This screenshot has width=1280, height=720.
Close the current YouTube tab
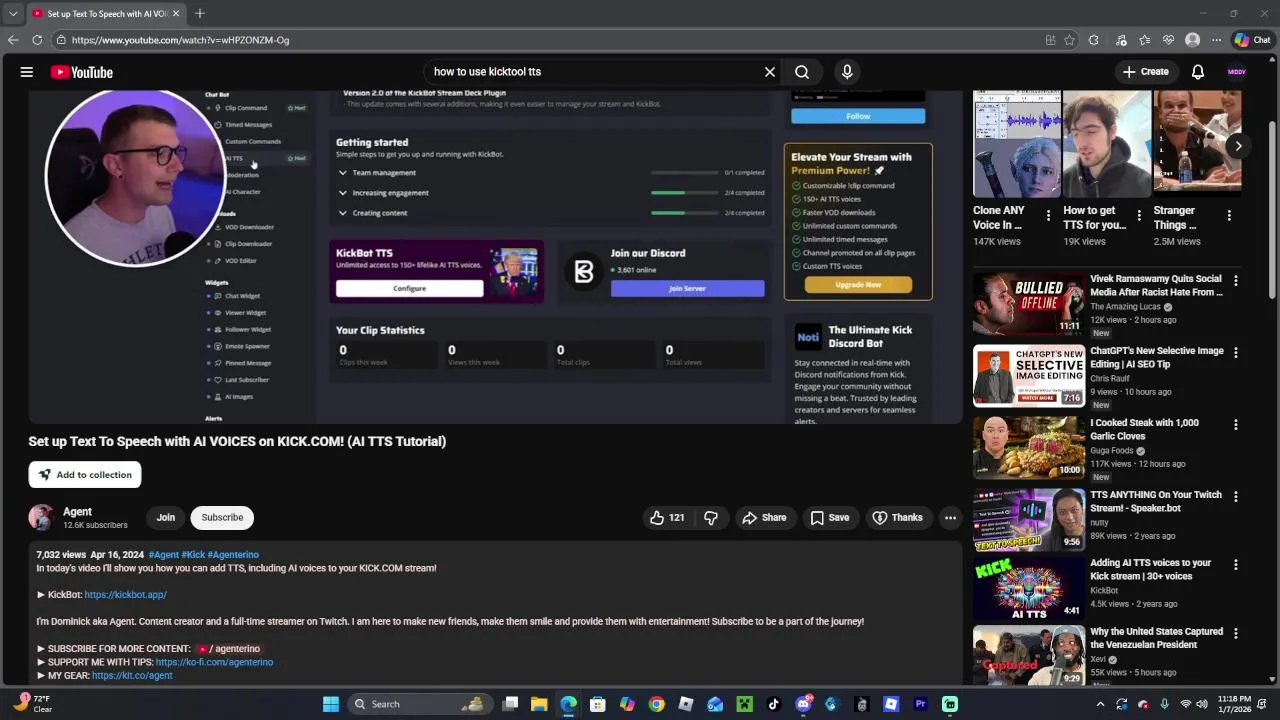(176, 13)
